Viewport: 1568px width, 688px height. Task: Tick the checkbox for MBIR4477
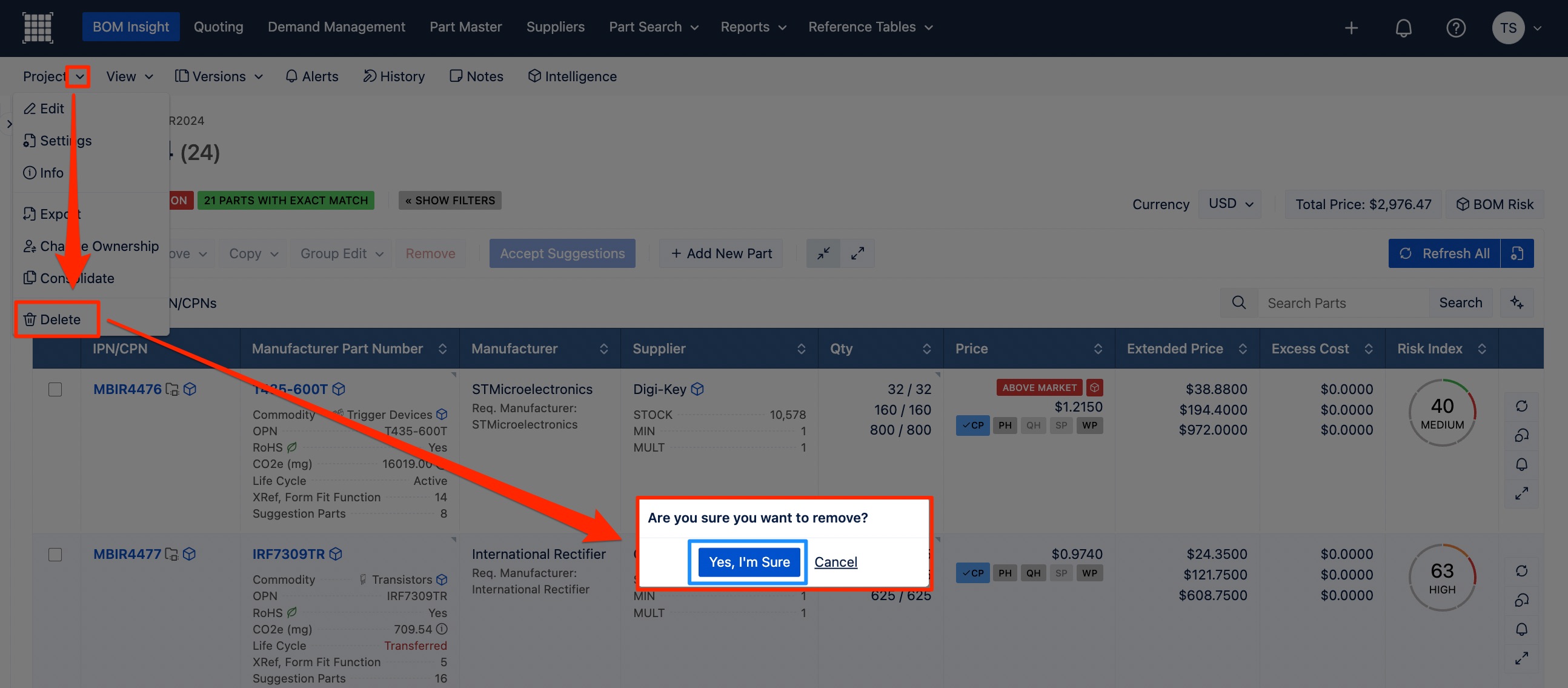pos(55,554)
